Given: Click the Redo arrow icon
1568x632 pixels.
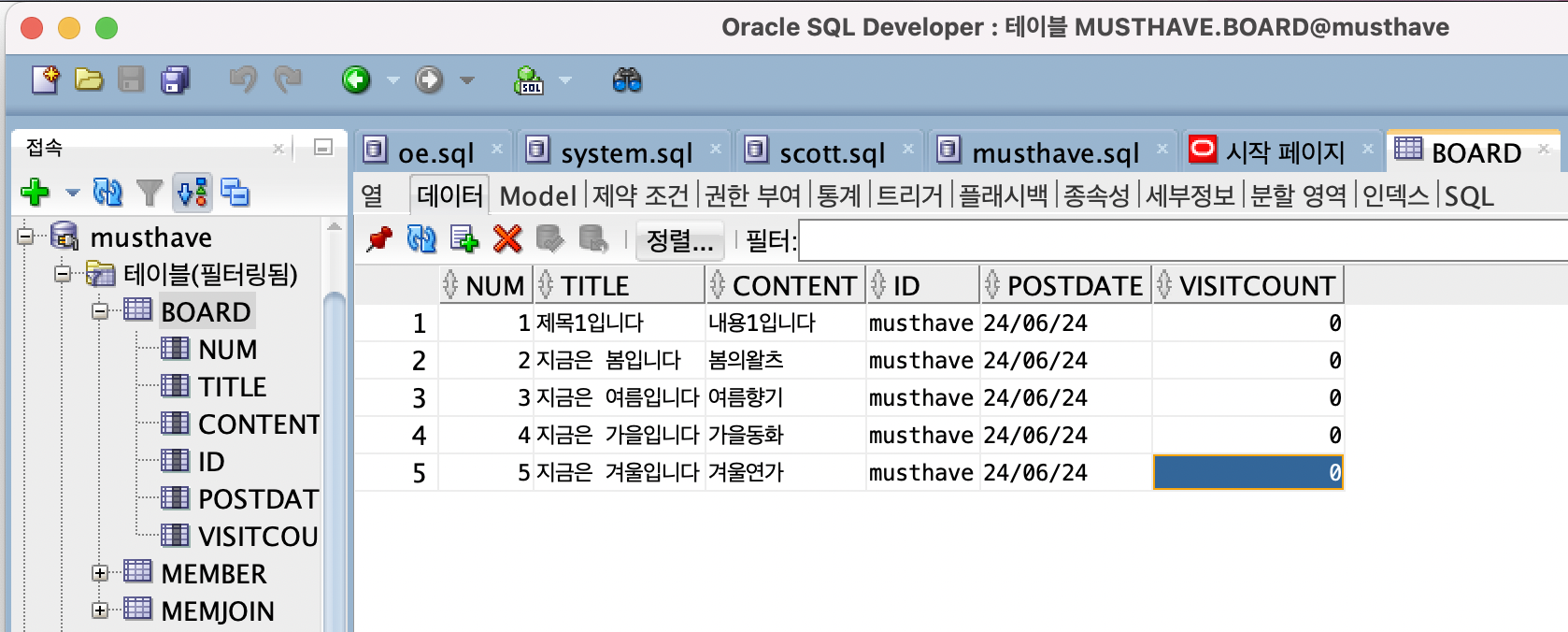Looking at the screenshot, I should [x=288, y=80].
